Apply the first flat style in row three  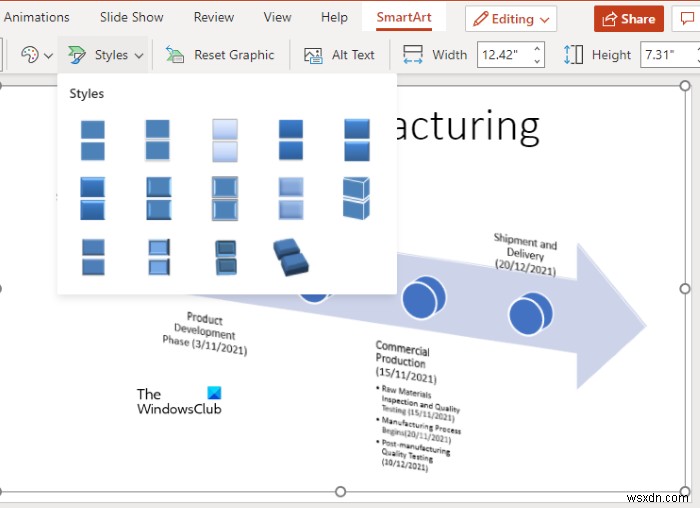(94, 257)
